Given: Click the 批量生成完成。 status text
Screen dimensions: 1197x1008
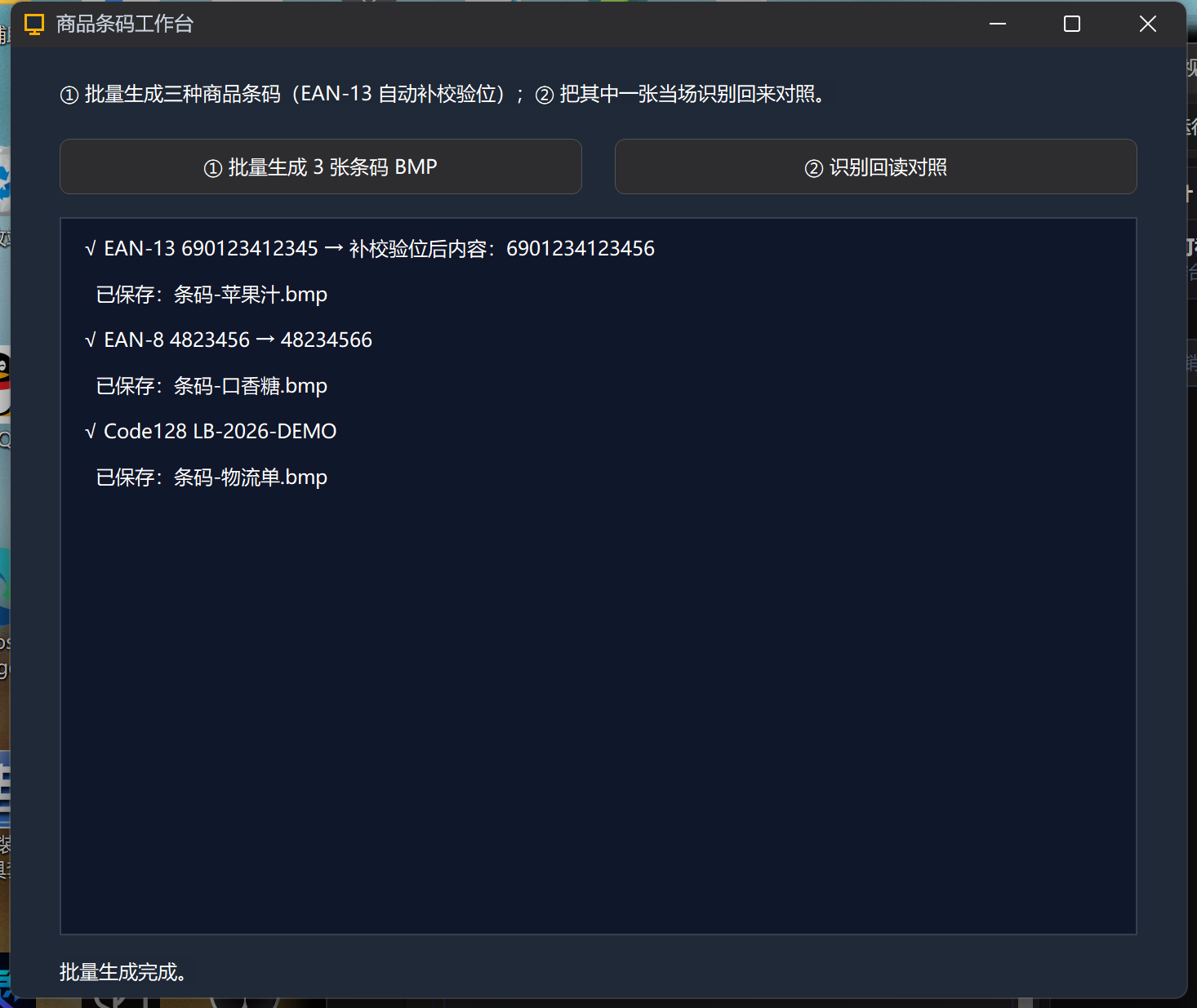Looking at the screenshot, I should pos(125,972).
